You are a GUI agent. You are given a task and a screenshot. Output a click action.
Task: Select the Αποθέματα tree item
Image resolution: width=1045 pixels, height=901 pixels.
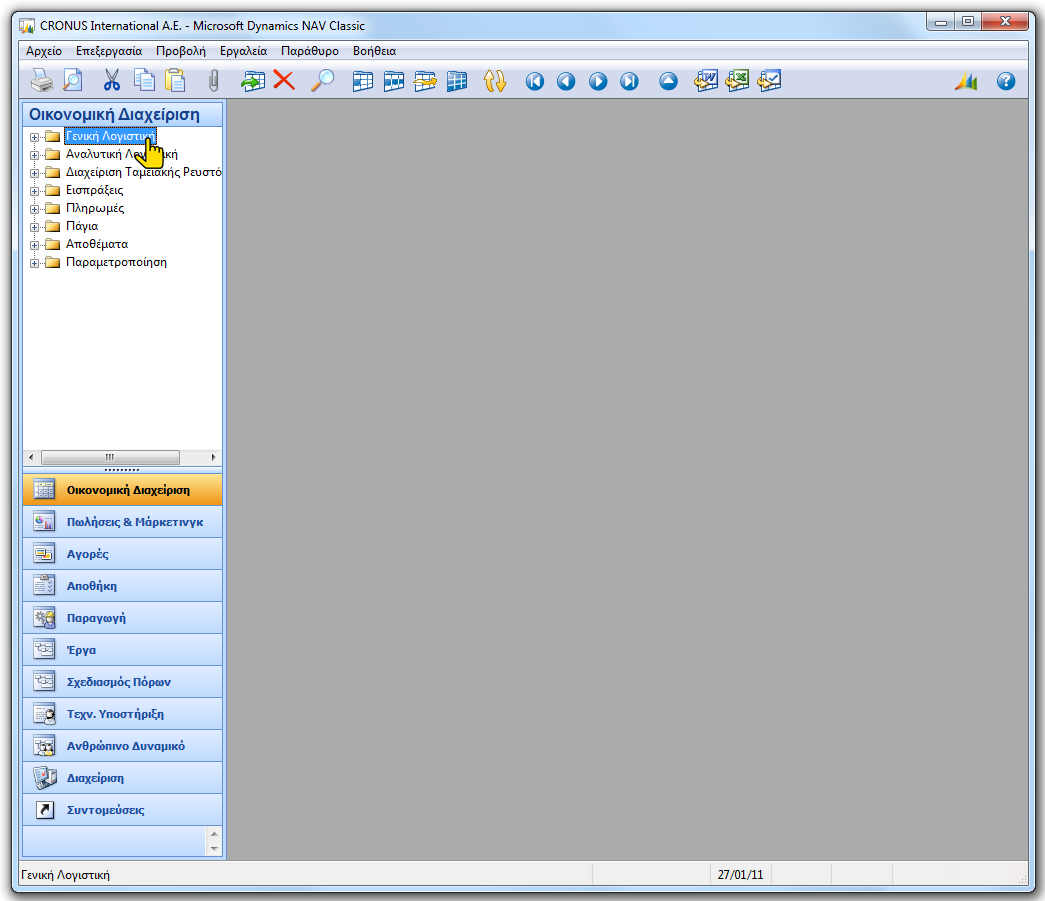tap(97, 245)
